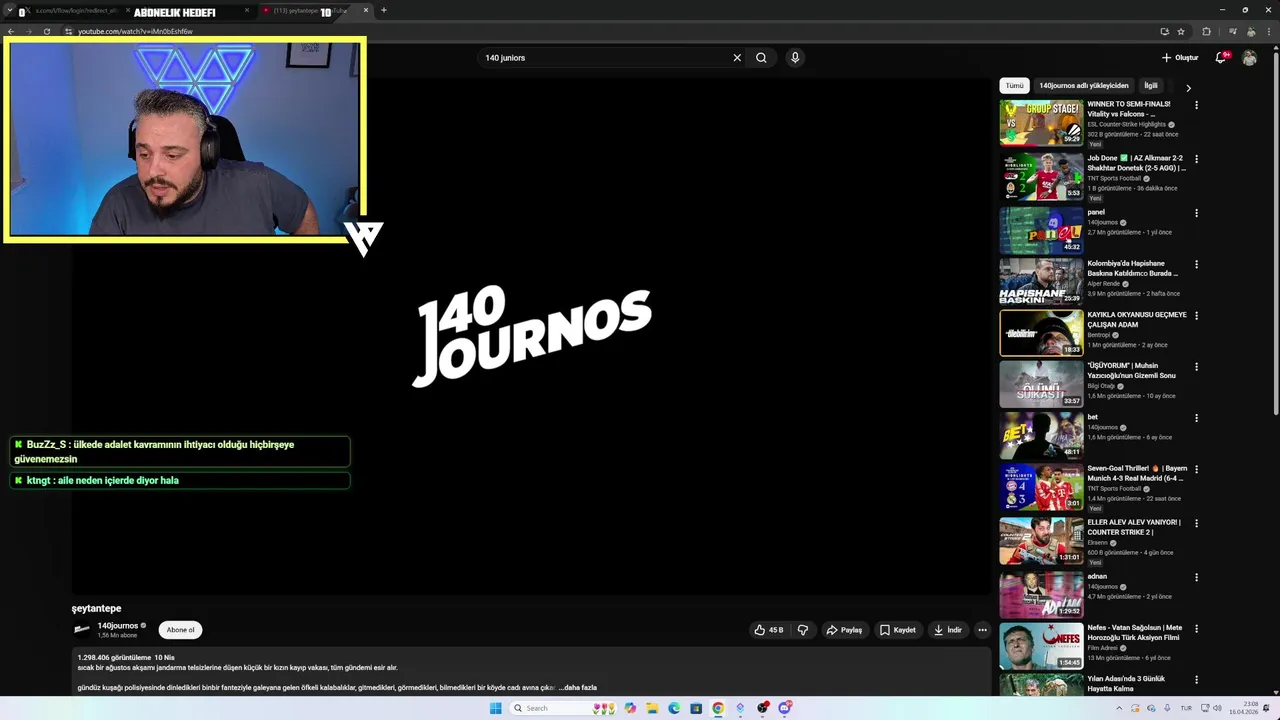Select the Tümü filter chip
1280x720 pixels.
tap(1014, 86)
